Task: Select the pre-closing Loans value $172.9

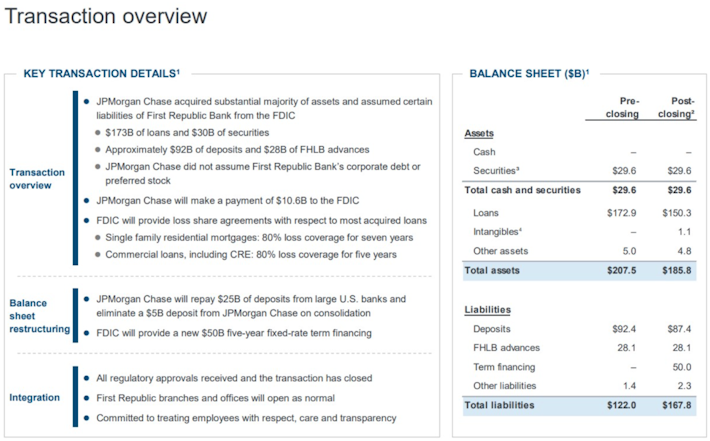Action: (621, 213)
